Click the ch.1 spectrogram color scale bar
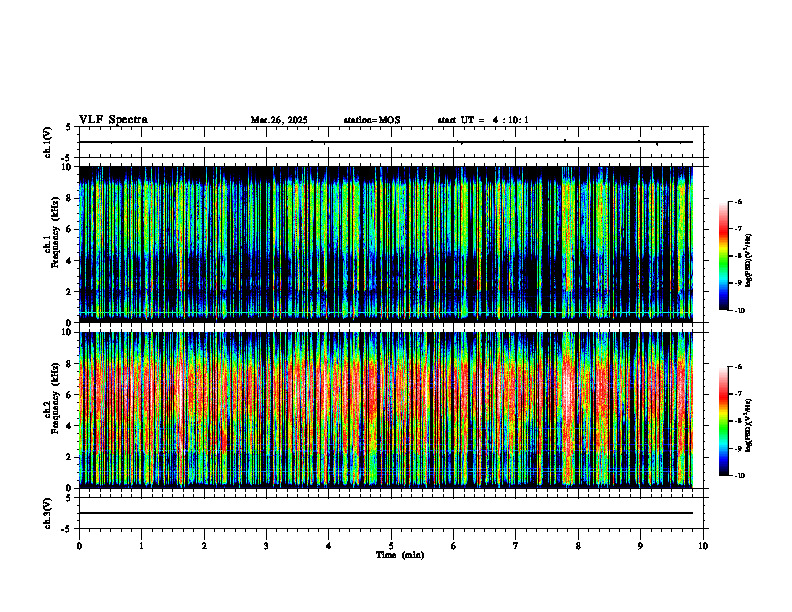 [x=723, y=256]
